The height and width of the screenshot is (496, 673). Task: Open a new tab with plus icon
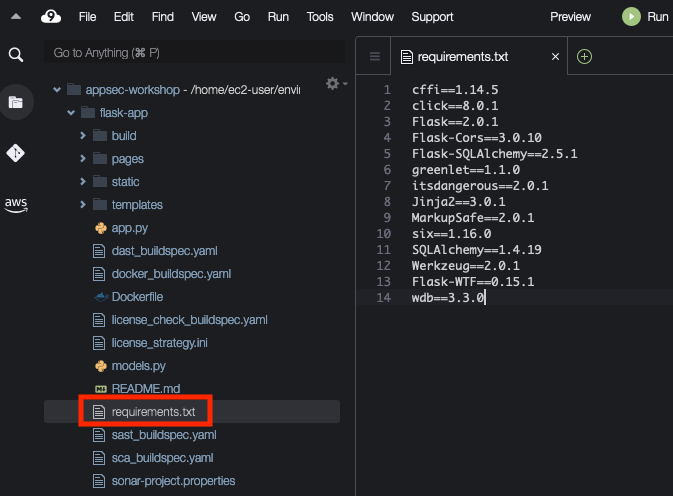point(584,56)
